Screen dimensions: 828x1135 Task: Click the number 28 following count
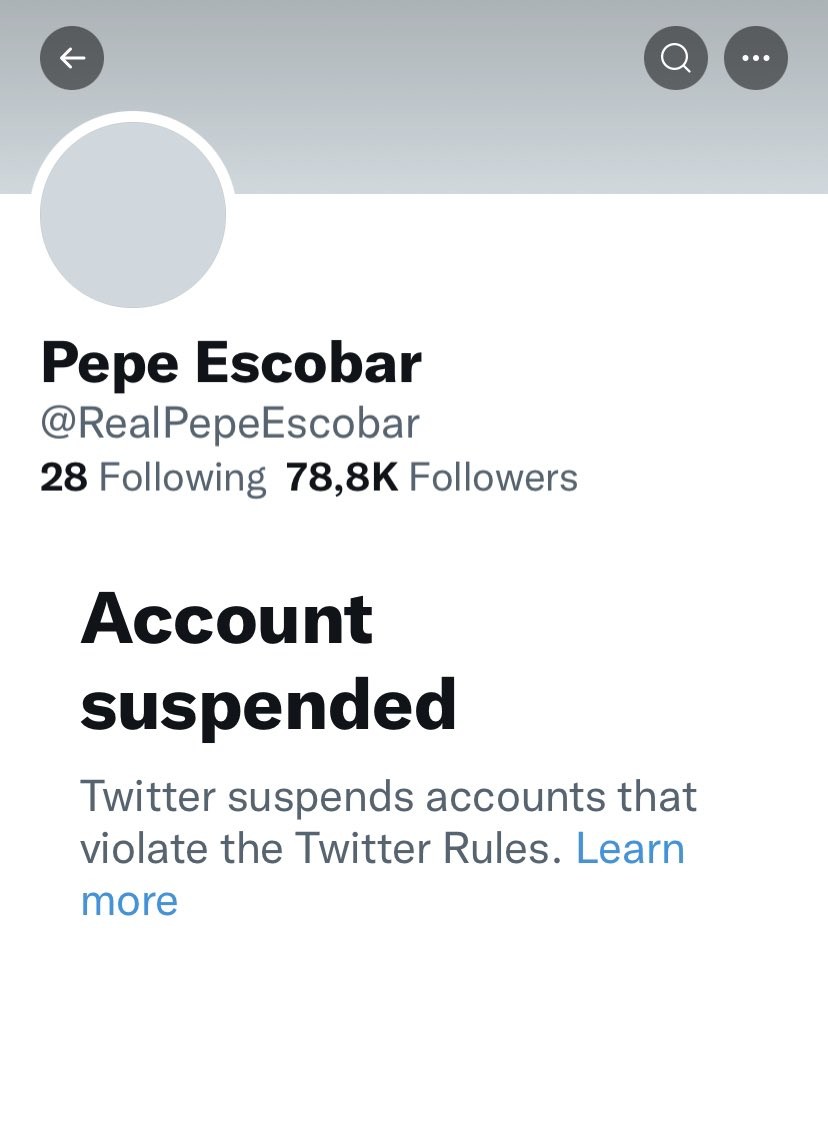point(64,478)
